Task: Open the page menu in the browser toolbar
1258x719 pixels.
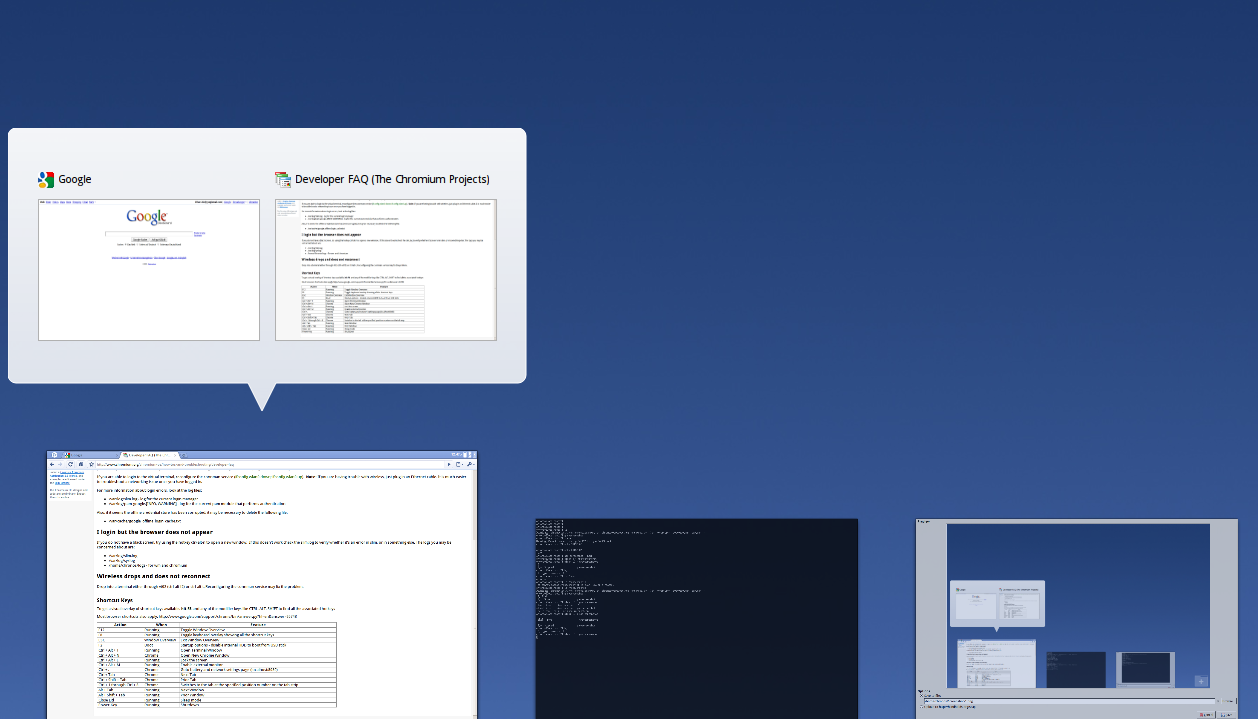Action: coord(459,464)
